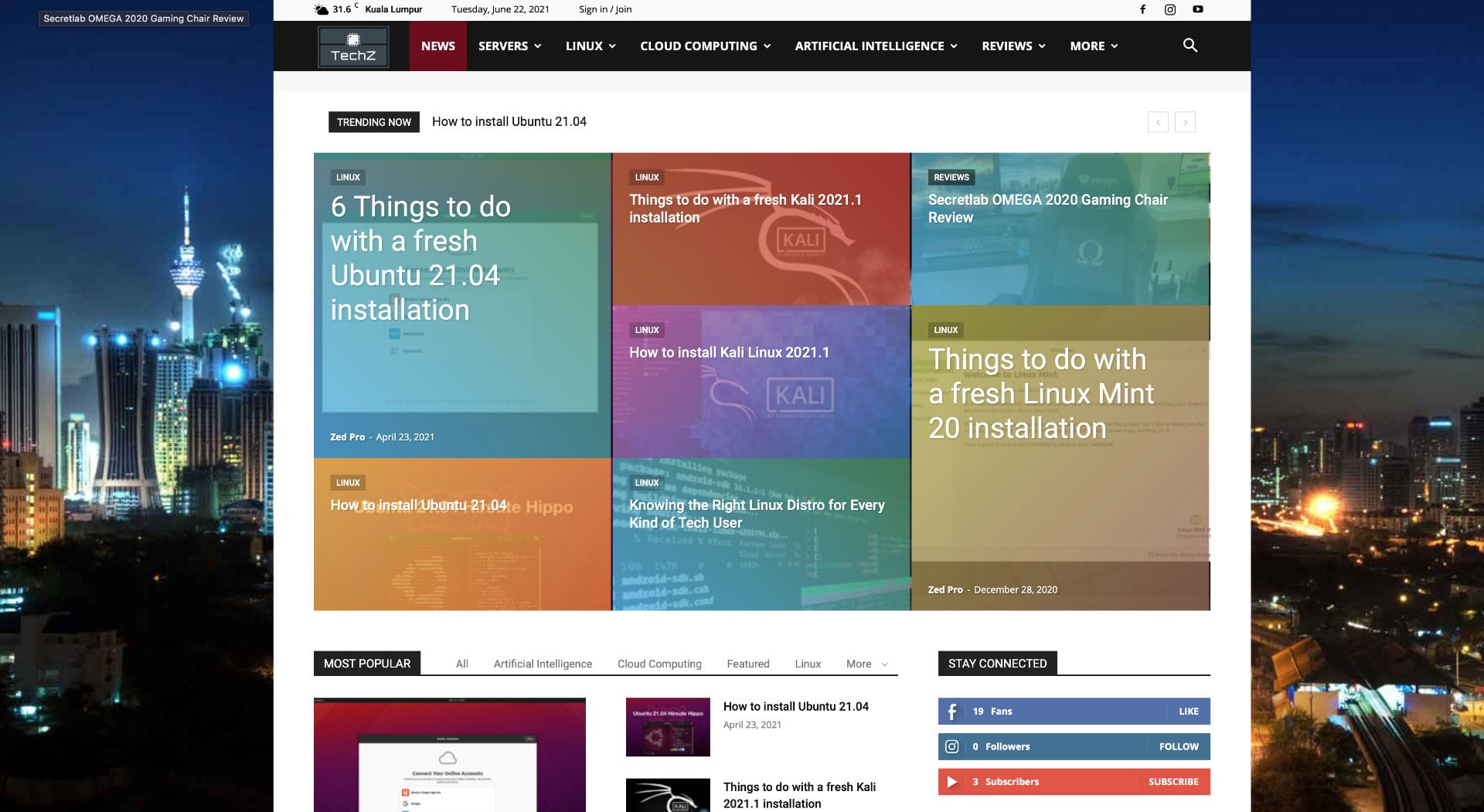This screenshot has width=1484, height=812.
Task: Open How to install Kali Linux 2021.1 tile
Action: (729, 352)
